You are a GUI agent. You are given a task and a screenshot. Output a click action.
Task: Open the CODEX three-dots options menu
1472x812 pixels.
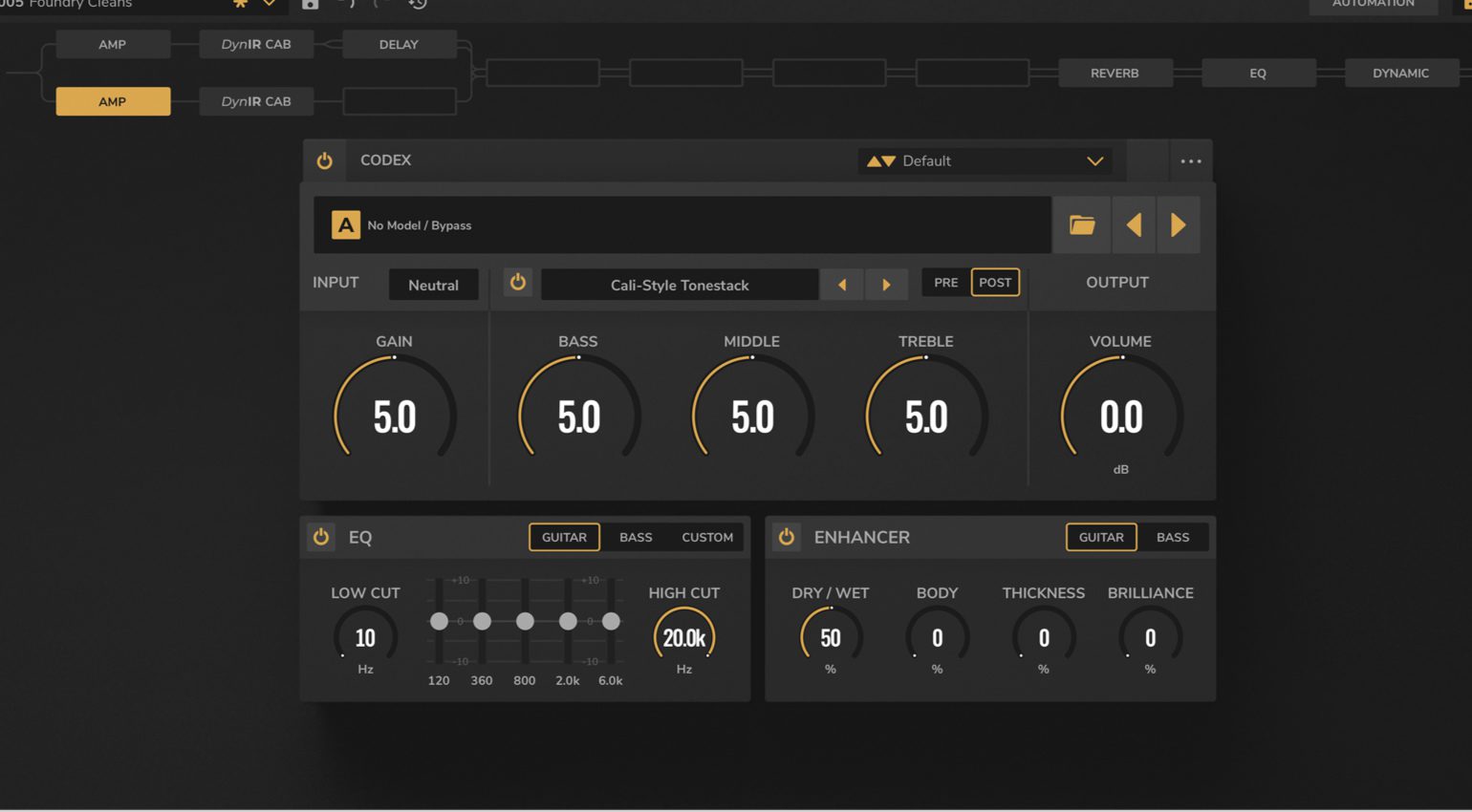click(1190, 160)
